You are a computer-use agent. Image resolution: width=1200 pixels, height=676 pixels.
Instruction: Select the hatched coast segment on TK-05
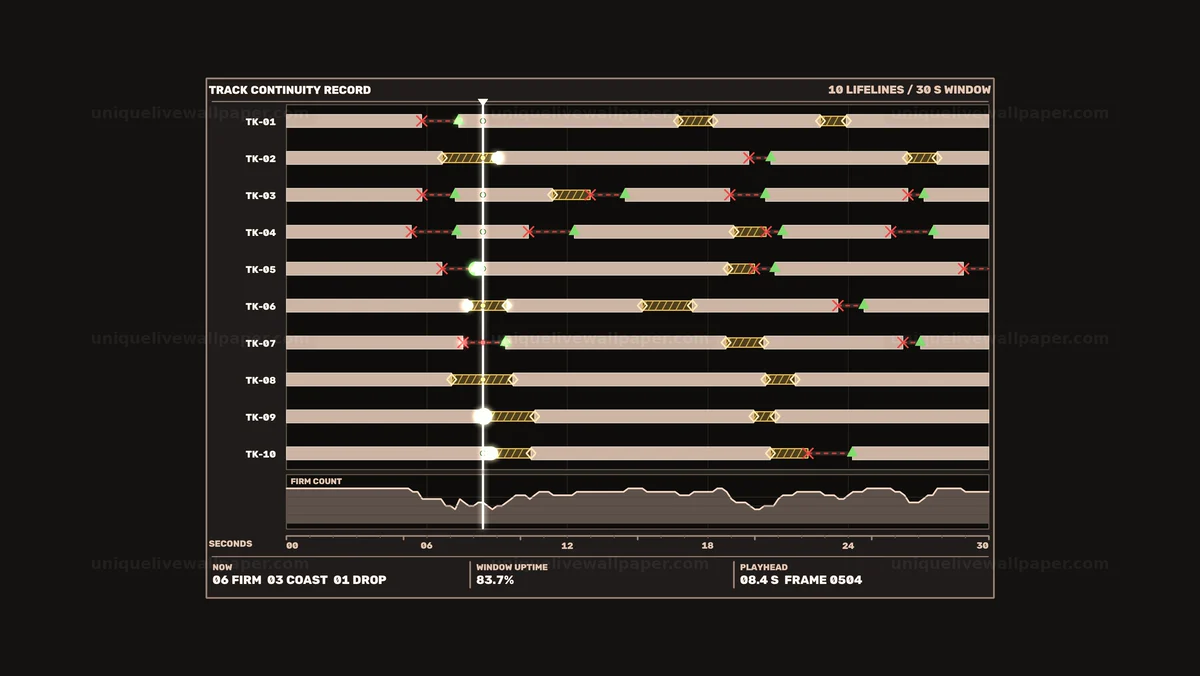tap(742, 269)
